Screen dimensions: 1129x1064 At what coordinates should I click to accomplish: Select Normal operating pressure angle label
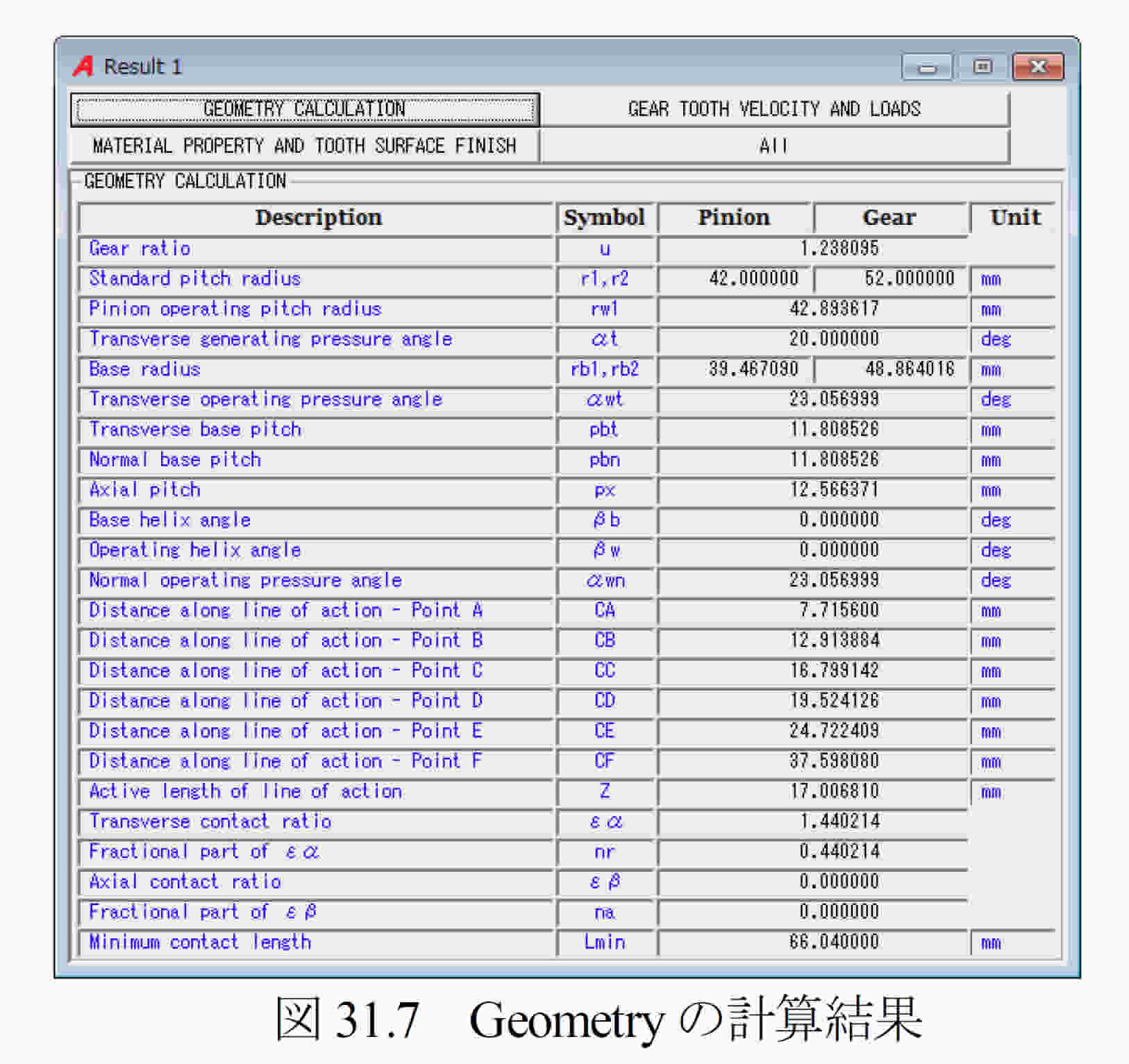click(x=246, y=580)
